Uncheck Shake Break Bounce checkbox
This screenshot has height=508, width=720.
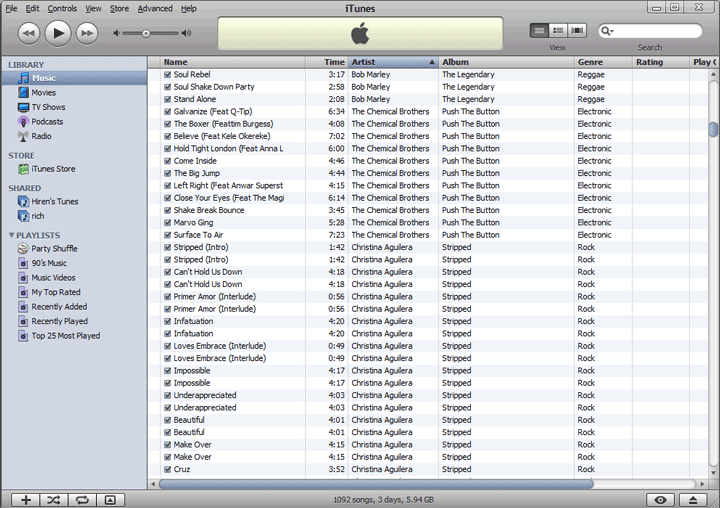[168, 210]
